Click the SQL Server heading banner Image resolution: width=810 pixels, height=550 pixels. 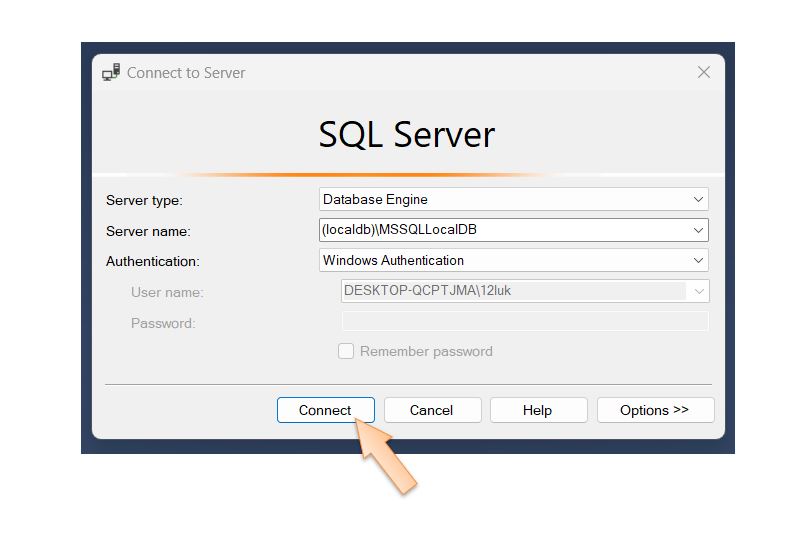point(407,134)
